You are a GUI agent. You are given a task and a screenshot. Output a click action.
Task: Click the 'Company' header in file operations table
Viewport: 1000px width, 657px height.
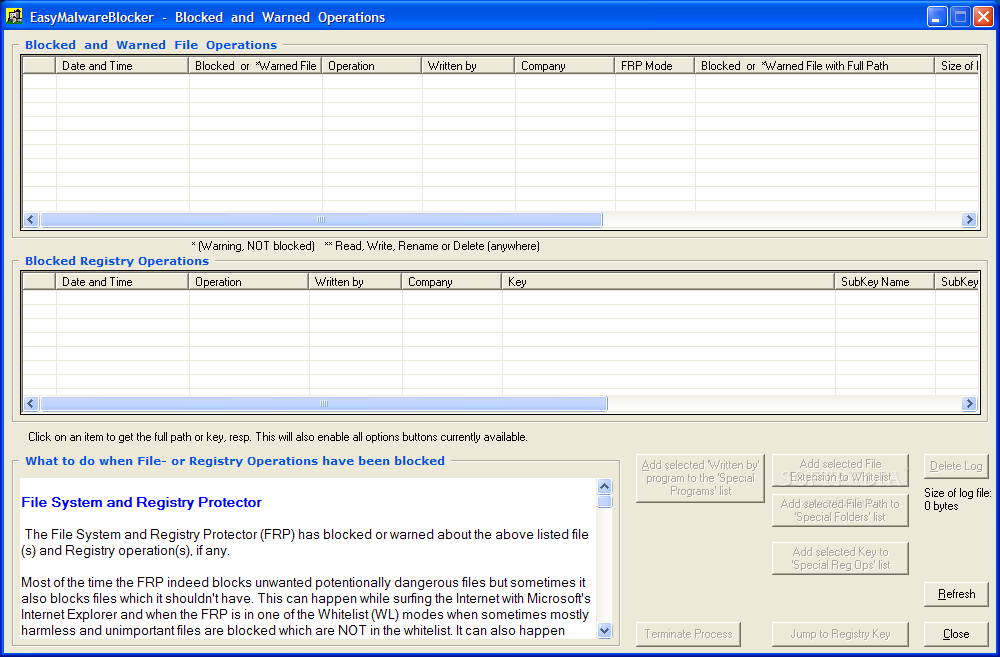pyautogui.click(x=564, y=65)
